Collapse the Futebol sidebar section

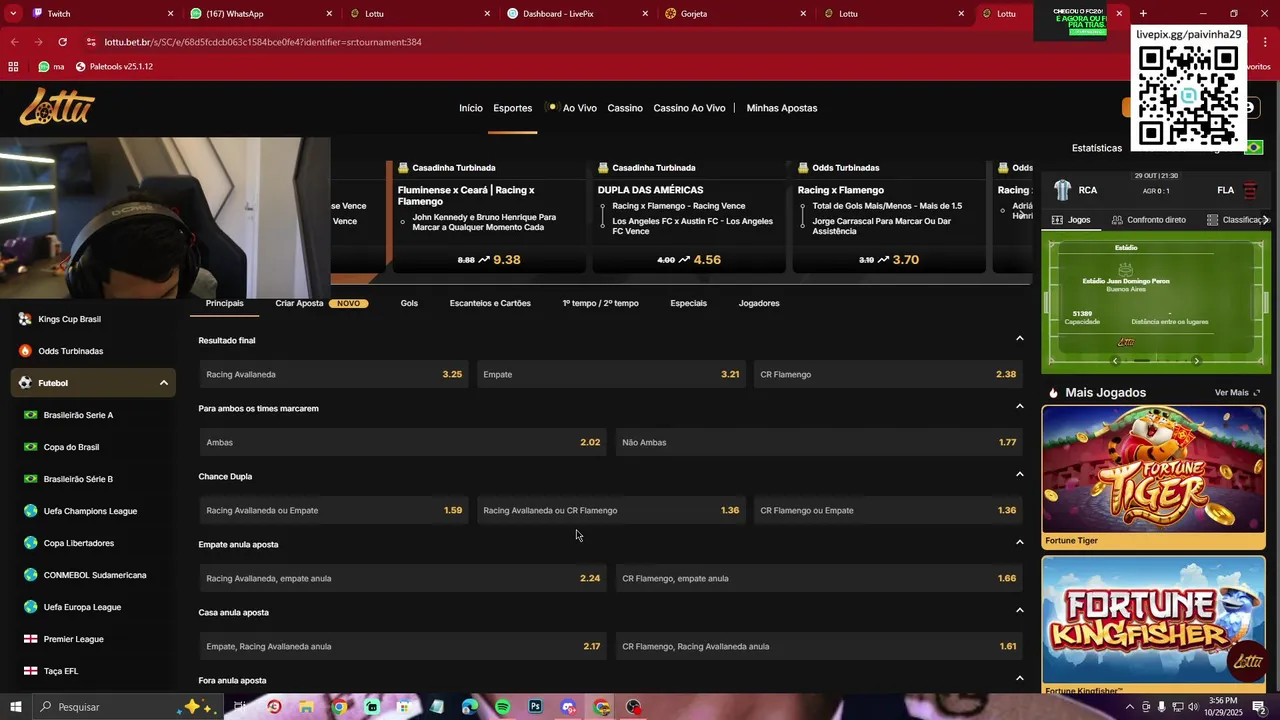163,383
